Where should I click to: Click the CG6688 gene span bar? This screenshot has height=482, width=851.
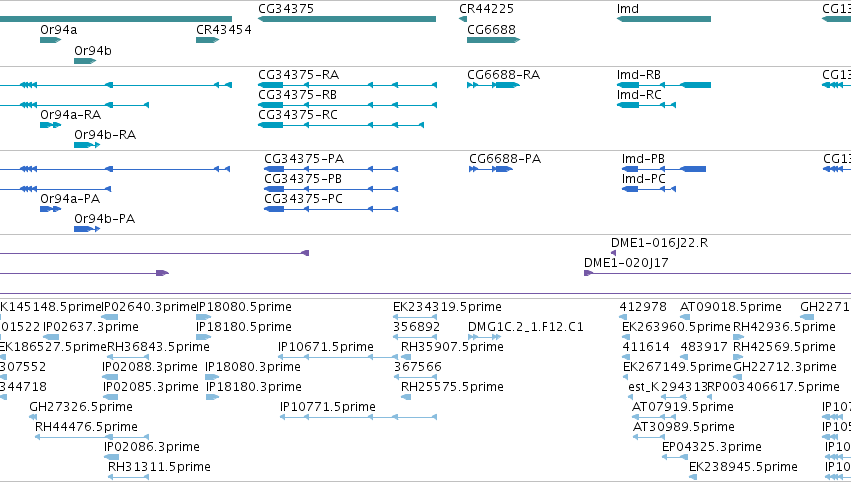tap(493, 40)
